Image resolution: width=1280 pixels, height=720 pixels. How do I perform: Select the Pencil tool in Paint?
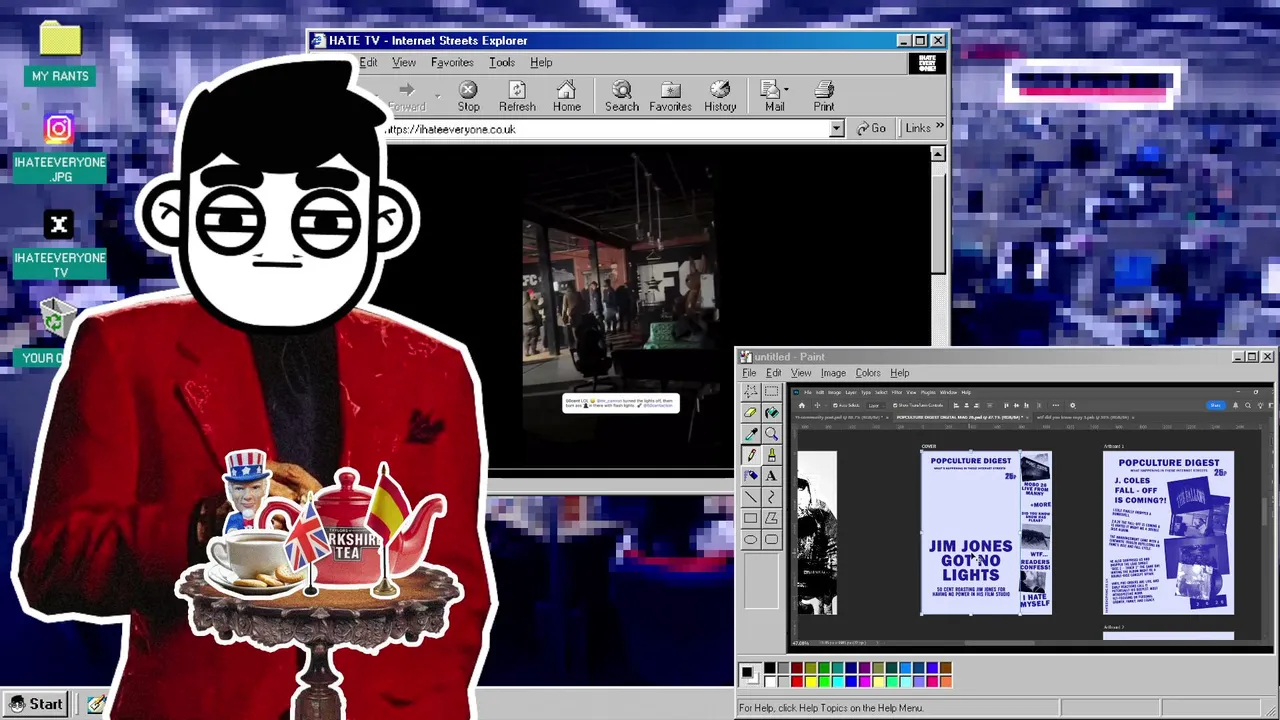click(x=750, y=454)
